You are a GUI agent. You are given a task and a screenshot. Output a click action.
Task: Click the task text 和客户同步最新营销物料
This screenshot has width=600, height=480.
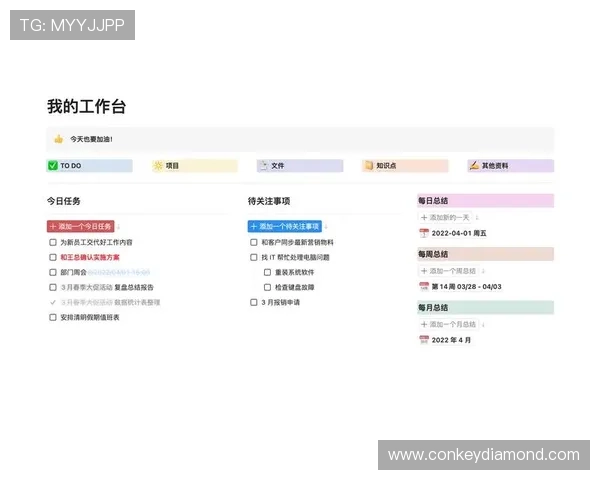[297, 242]
